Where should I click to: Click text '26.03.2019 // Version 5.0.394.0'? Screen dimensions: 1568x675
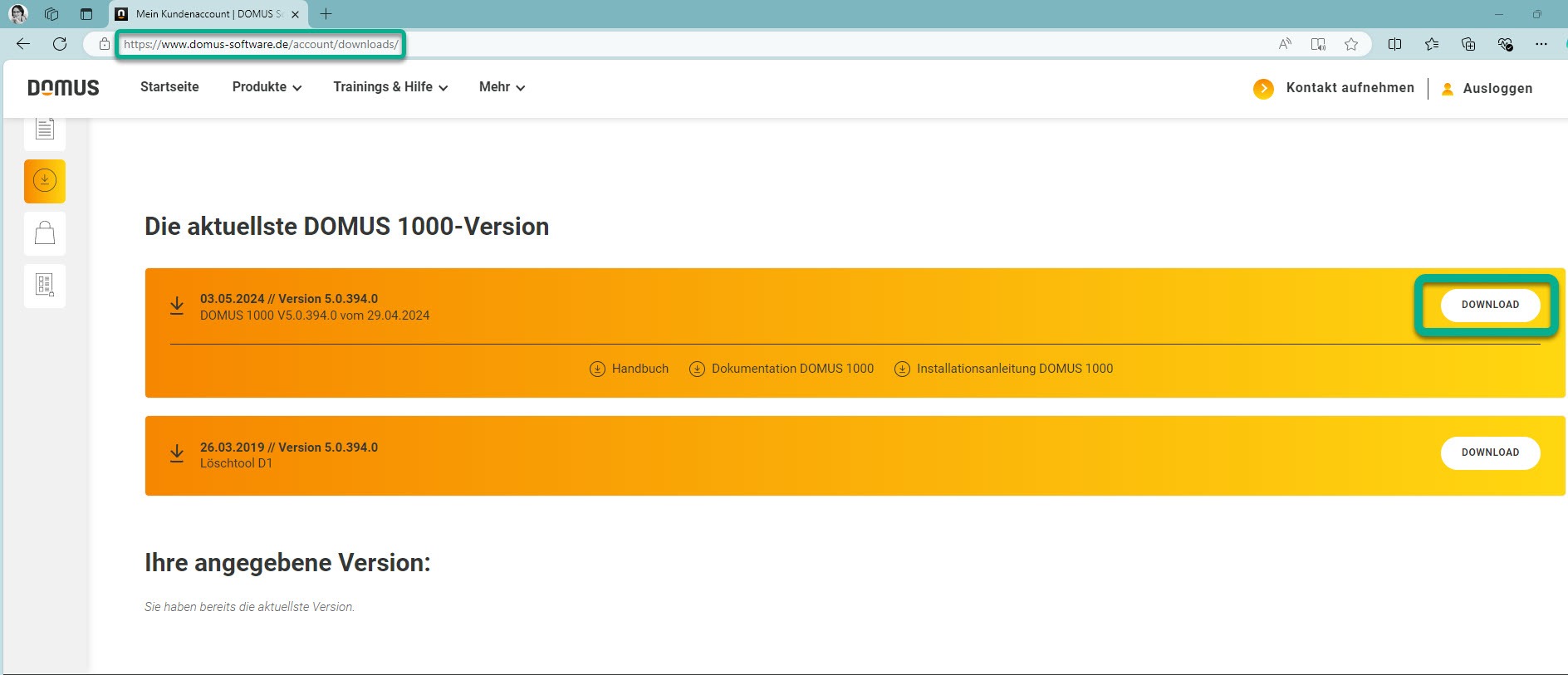point(289,448)
